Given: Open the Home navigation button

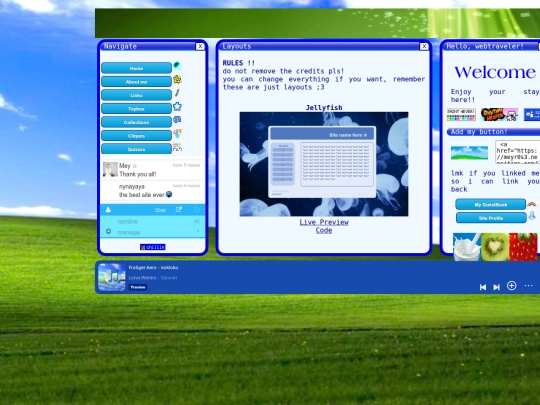Looking at the screenshot, I should click(x=136, y=68).
